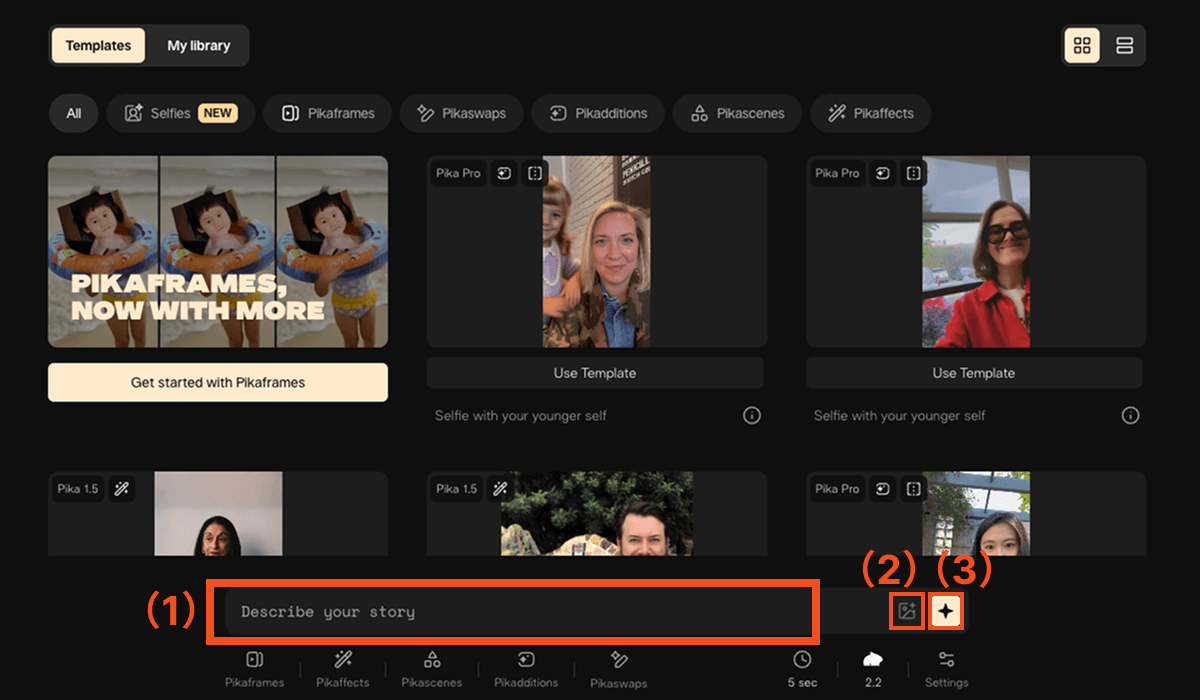Switch to grid view layout

coord(1081,46)
